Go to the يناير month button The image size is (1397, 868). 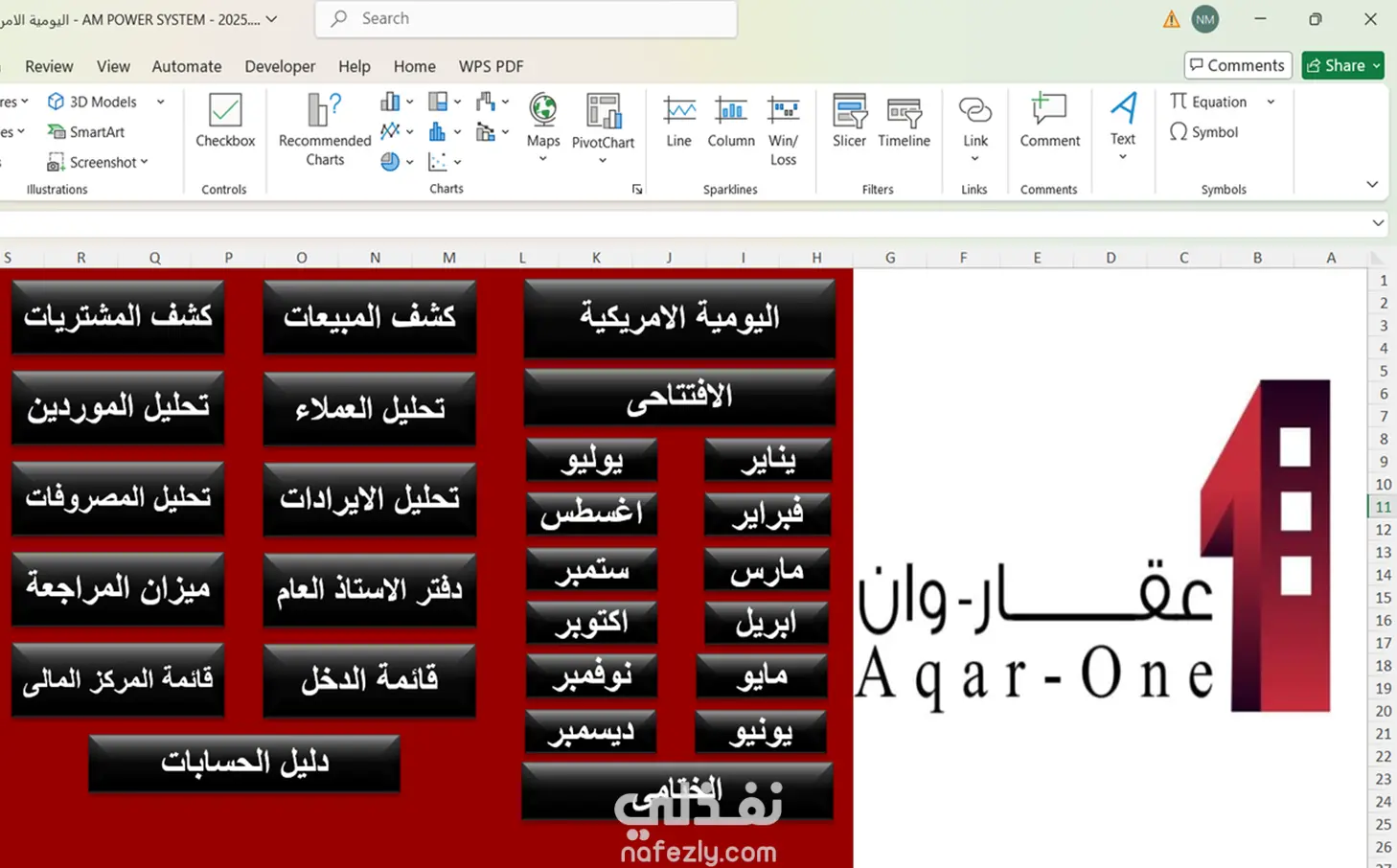(x=767, y=460)
